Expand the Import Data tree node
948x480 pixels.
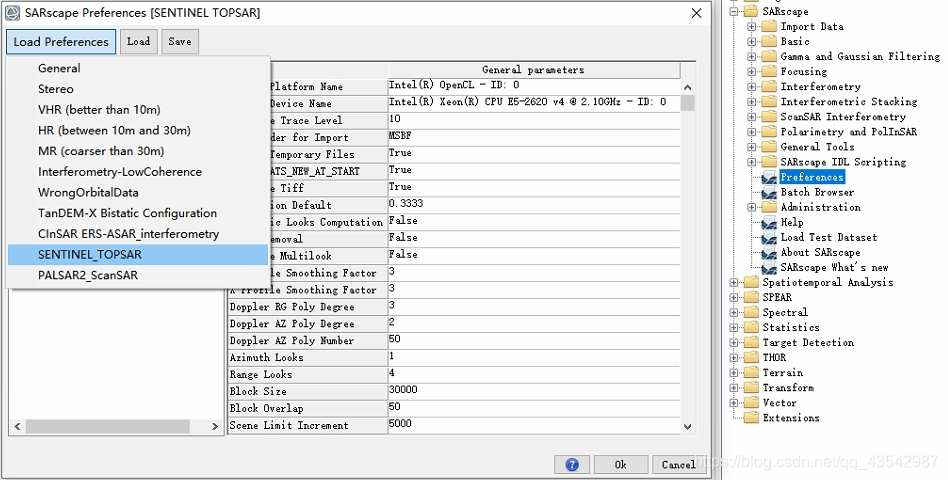752,27
